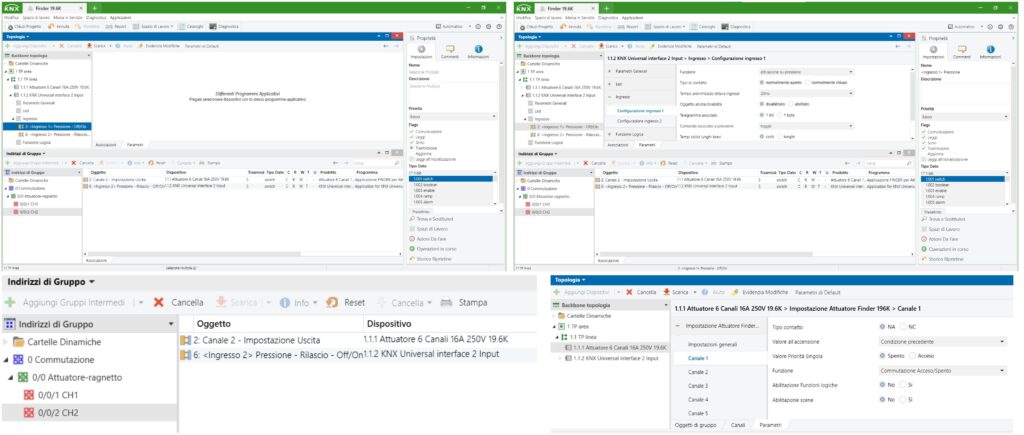Open Report from top-left window toolbar
Viewport: 1024px width, 435px height.
click(x=118, y=27)
